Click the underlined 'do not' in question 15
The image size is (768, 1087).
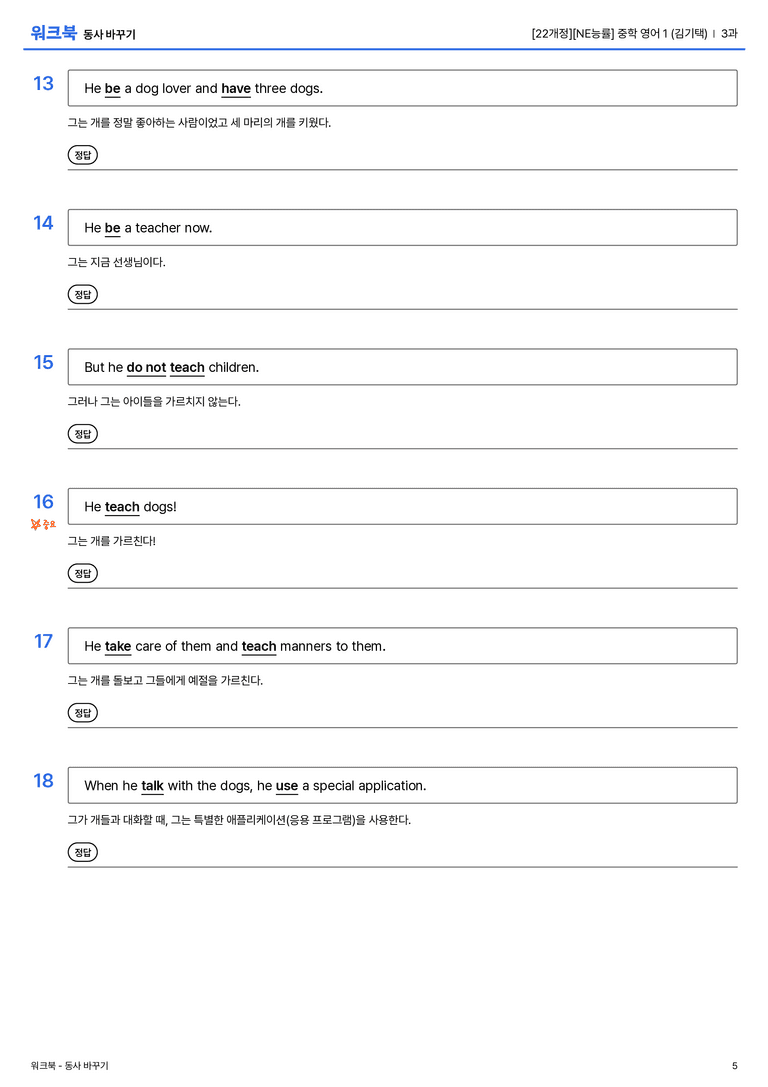click(146, 367)
